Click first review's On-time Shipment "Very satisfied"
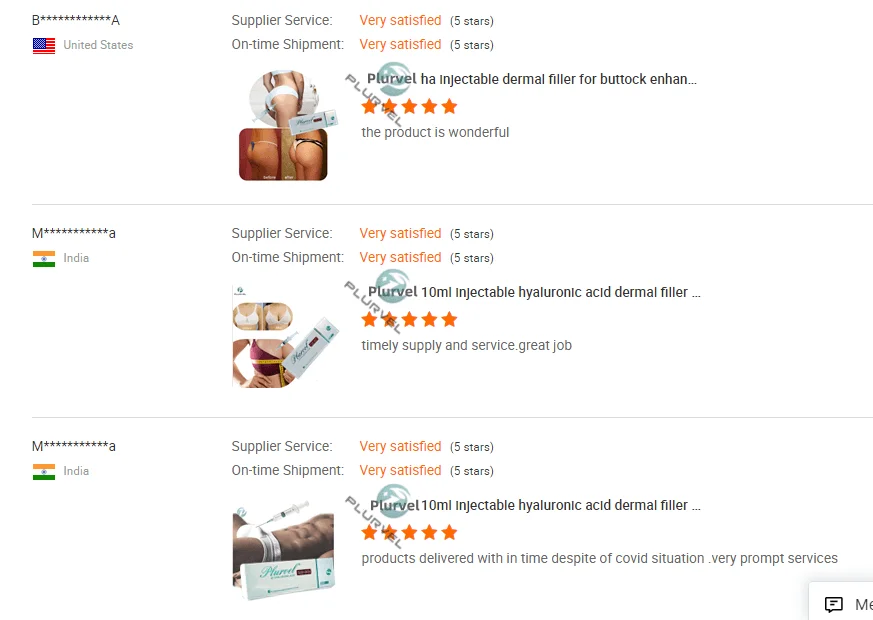The width and height of the screenshot is (873, 620). click(400, 44)
